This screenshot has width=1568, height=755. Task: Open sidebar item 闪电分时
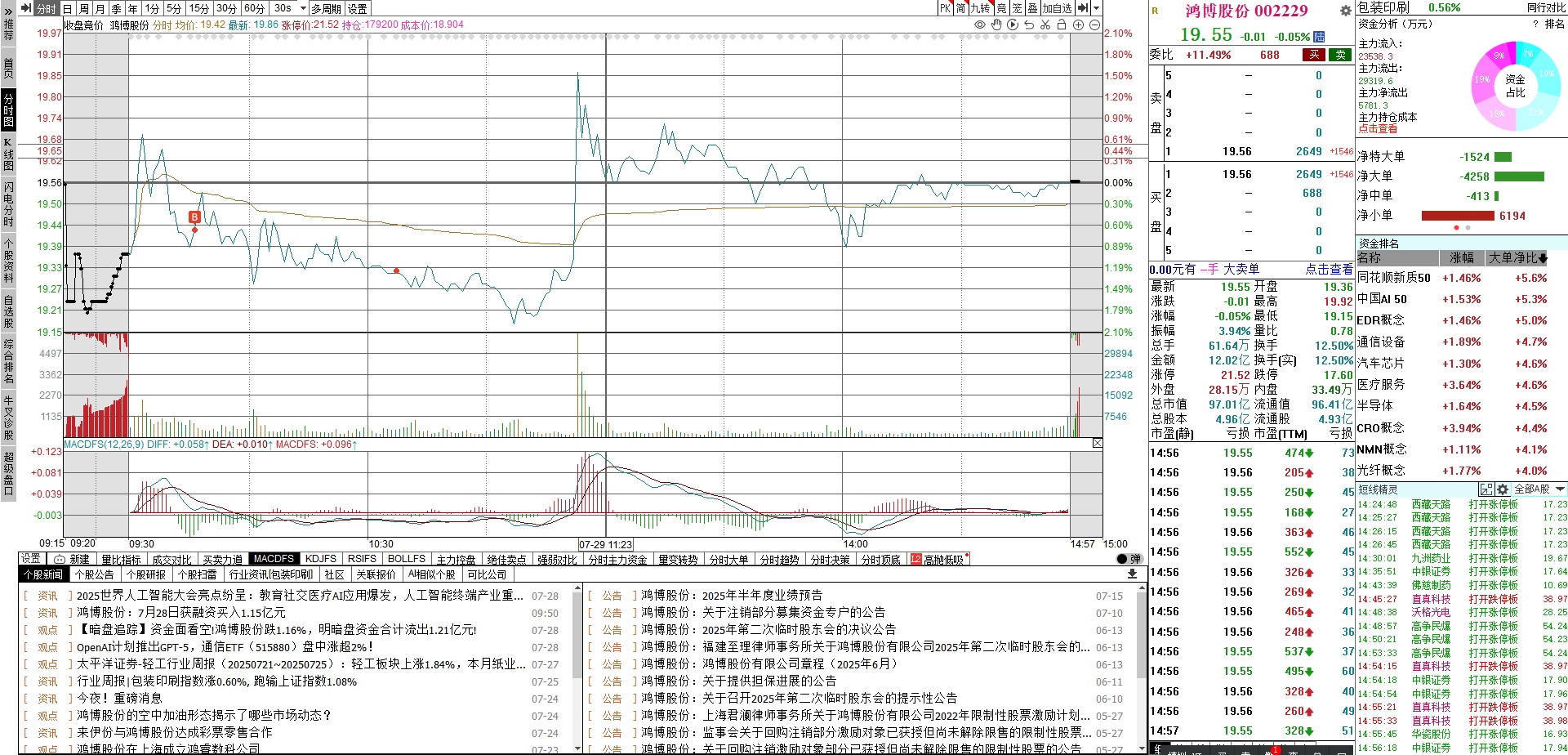[x=8, y=203]
